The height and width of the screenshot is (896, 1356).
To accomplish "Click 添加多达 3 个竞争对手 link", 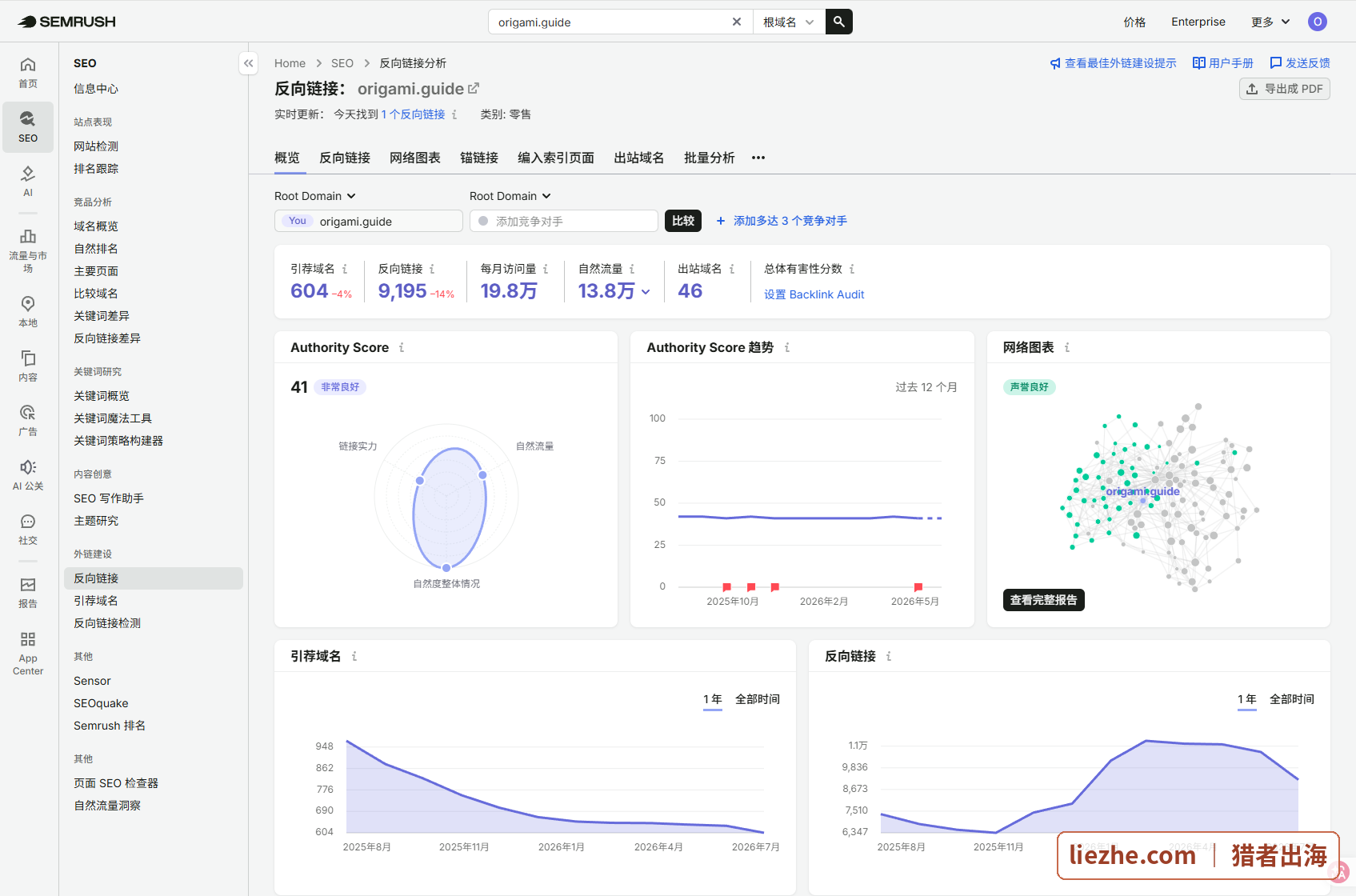I will coord(782,221).
